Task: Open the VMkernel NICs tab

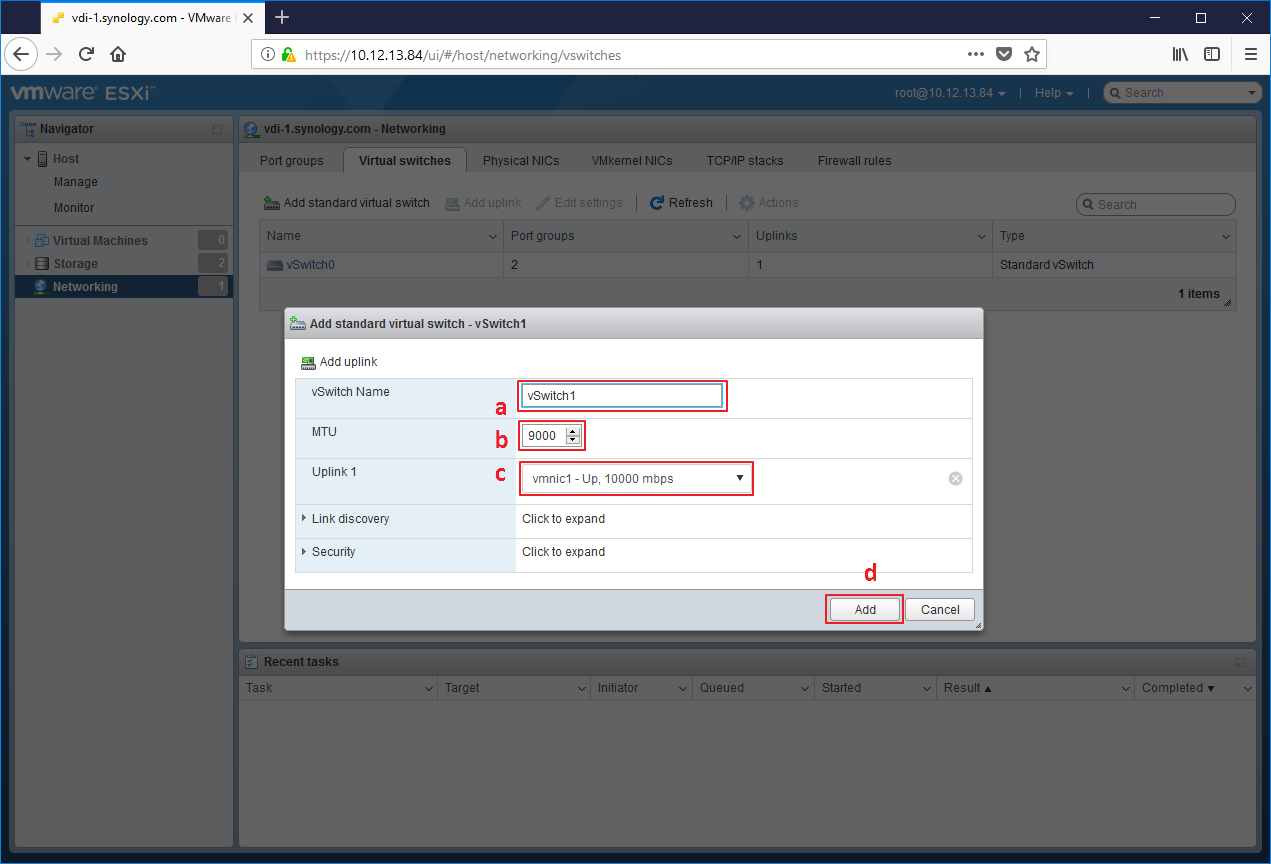Action: click(632, 160)
